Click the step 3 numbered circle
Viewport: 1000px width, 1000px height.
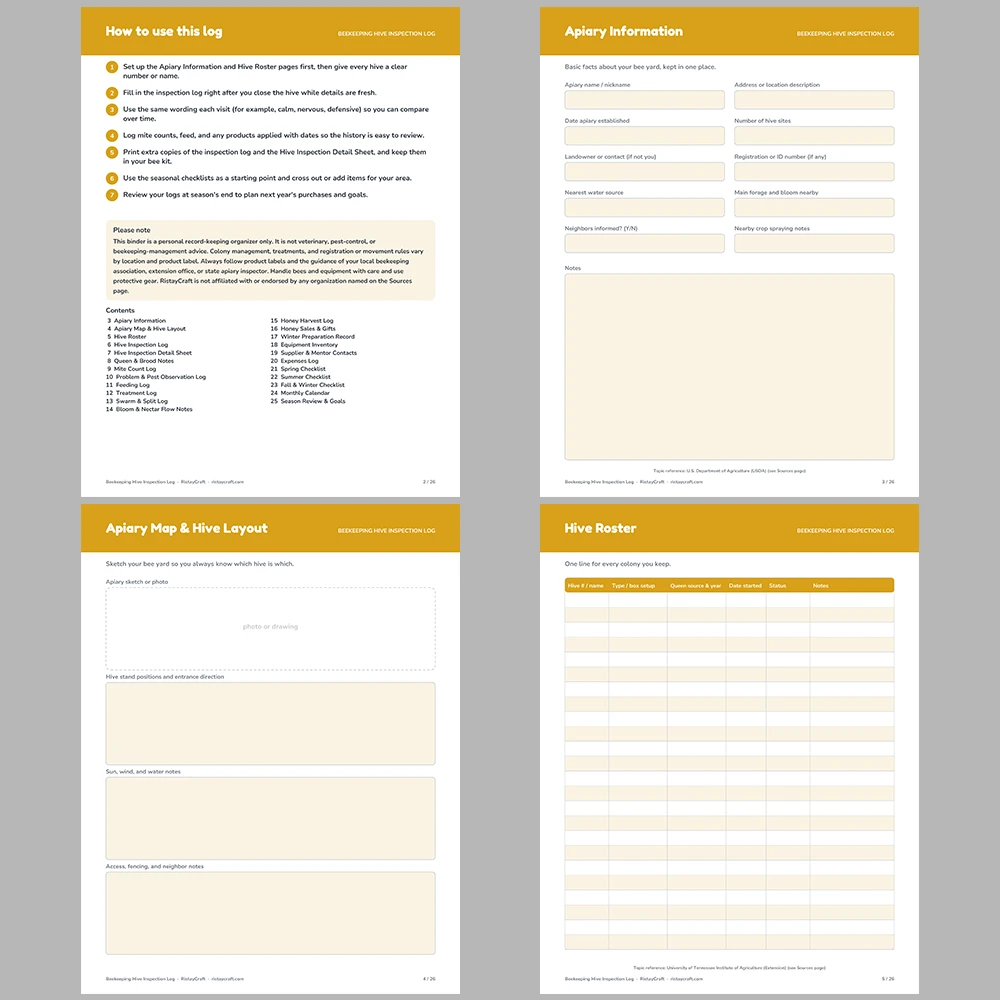(x=112, y=110)
